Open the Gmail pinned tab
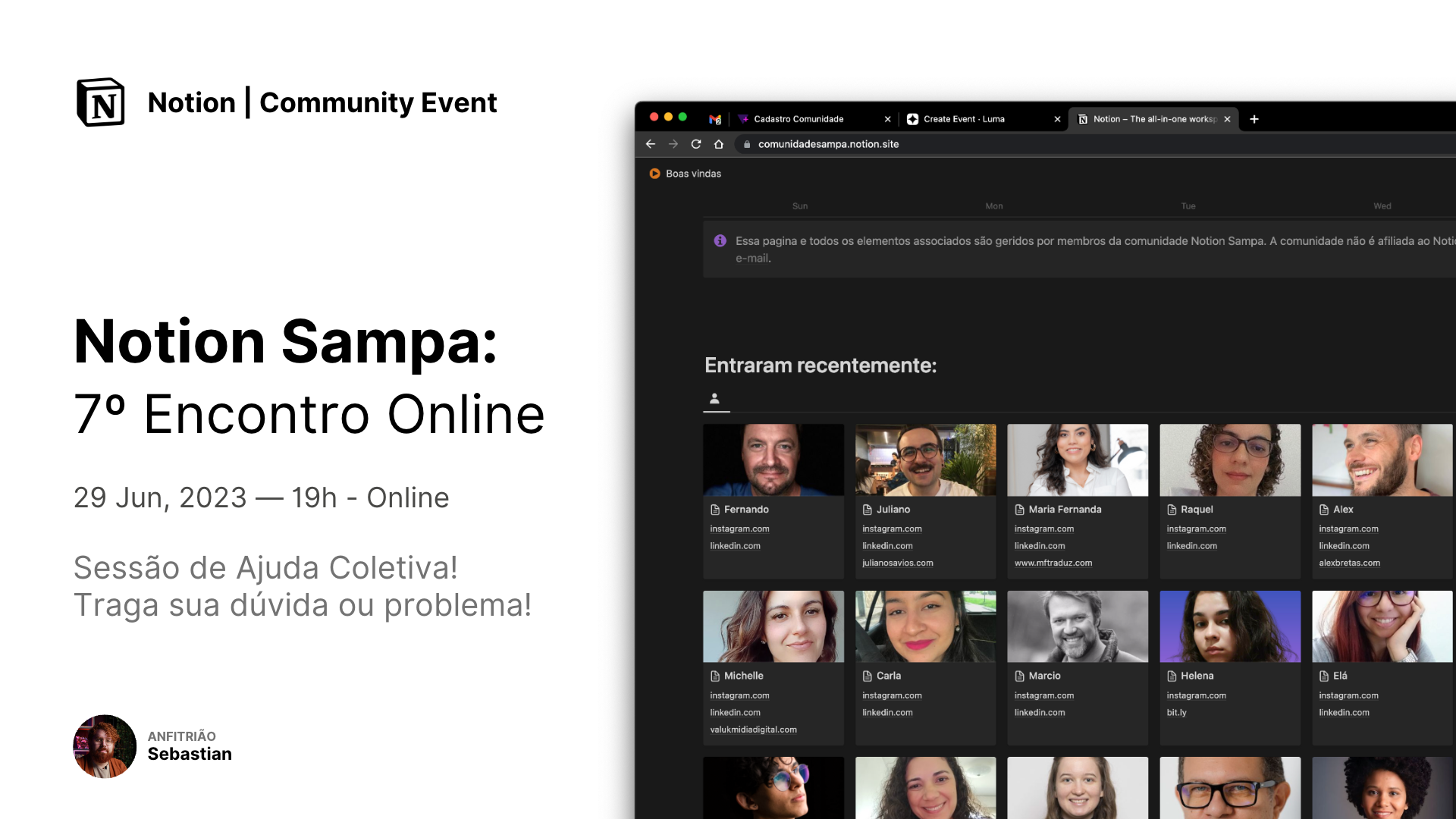Screen dimensions: 1456x819 tap(715, 119)
